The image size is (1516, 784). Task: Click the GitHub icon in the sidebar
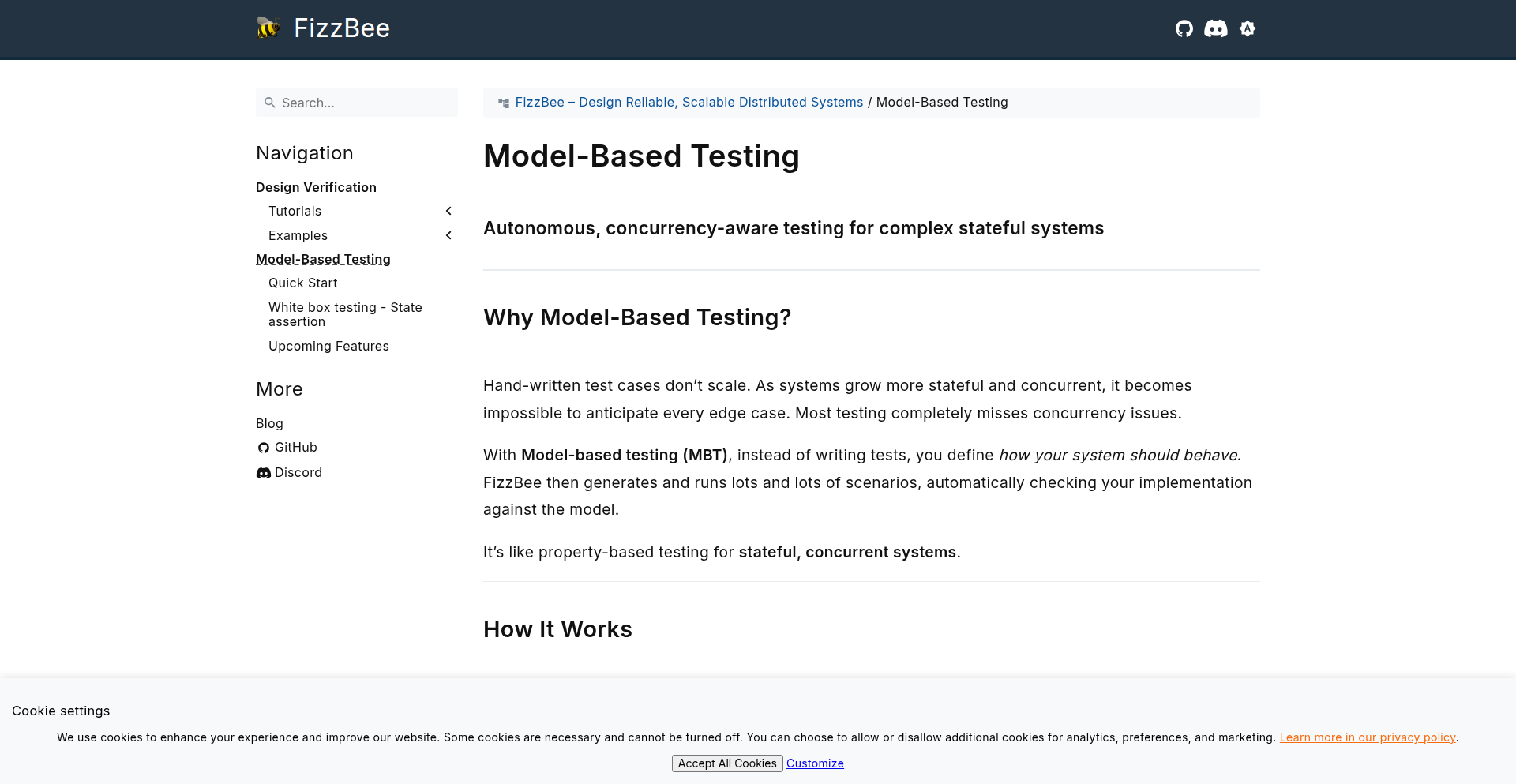(264, 448)
